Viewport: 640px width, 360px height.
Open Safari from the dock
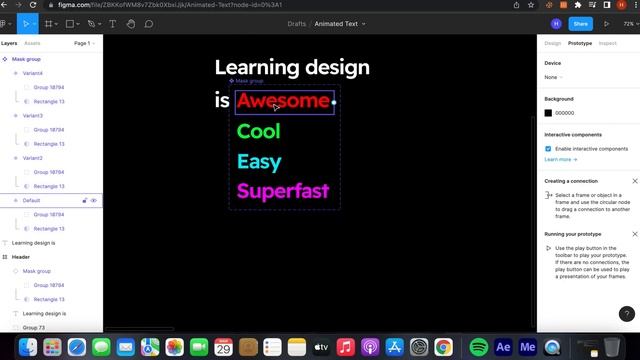pyautogui.click(x=77, y=347)
